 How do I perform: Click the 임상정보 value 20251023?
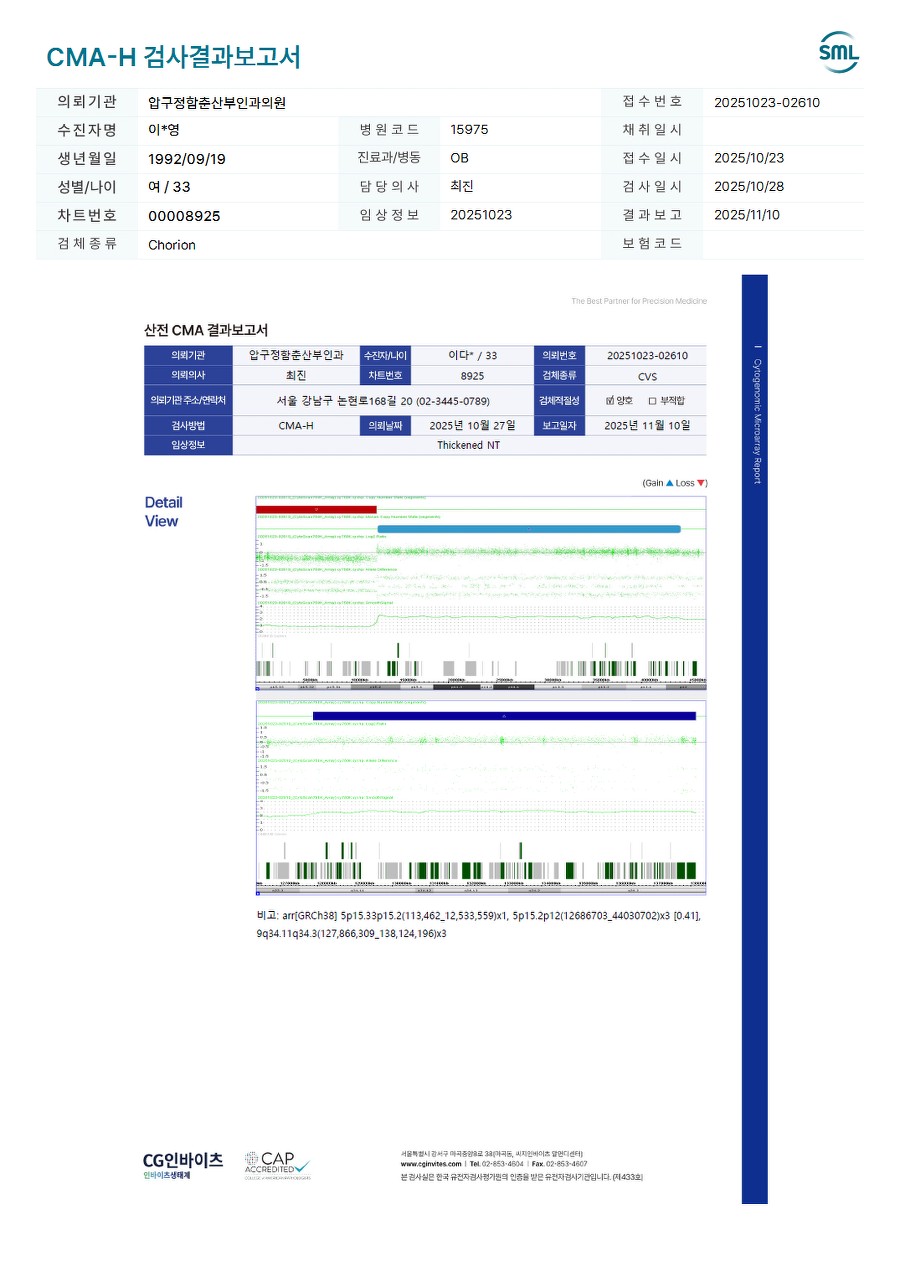(x=481, y=215)
